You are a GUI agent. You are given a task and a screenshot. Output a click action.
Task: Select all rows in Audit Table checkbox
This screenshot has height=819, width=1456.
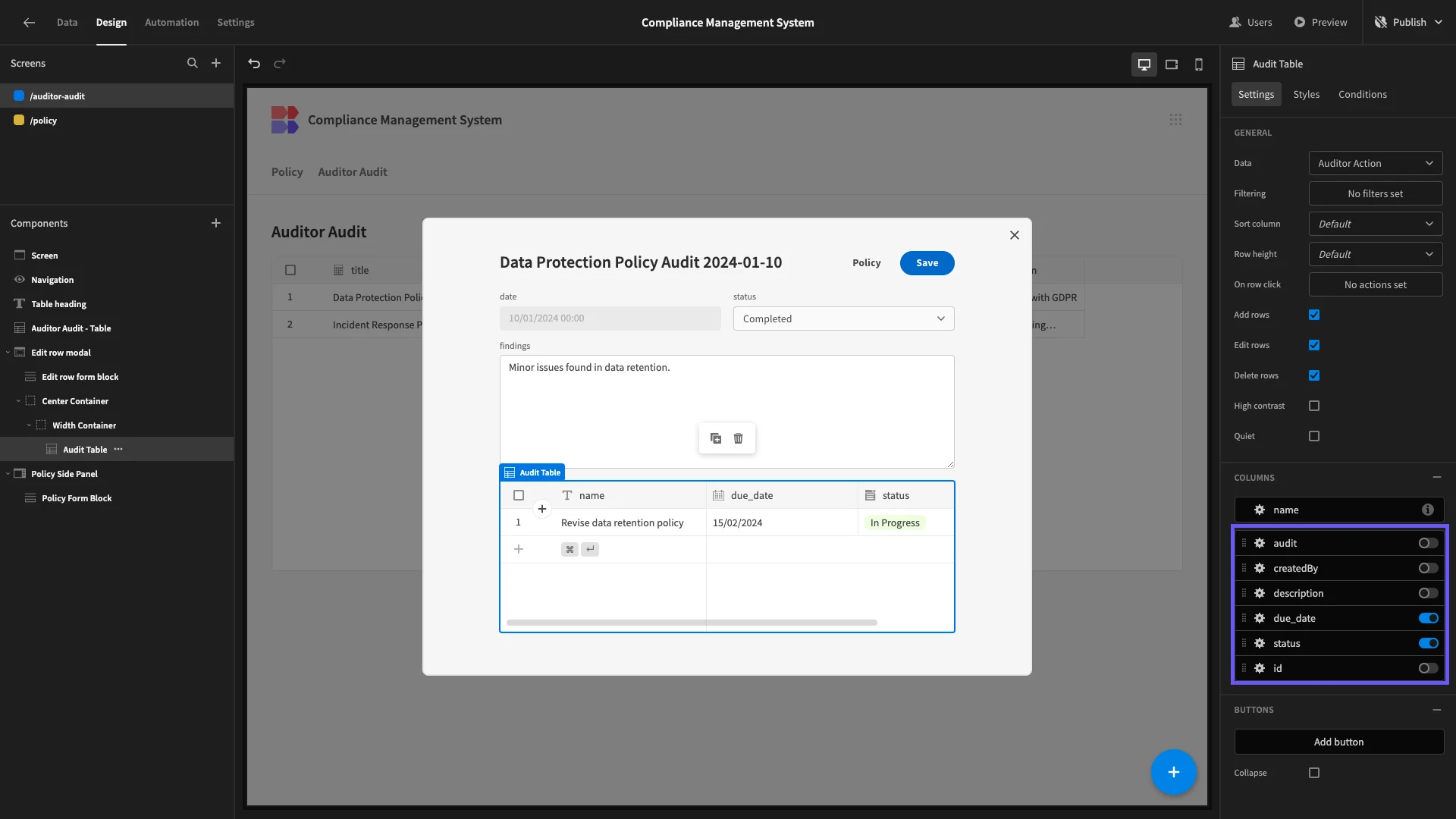point(519,495)
